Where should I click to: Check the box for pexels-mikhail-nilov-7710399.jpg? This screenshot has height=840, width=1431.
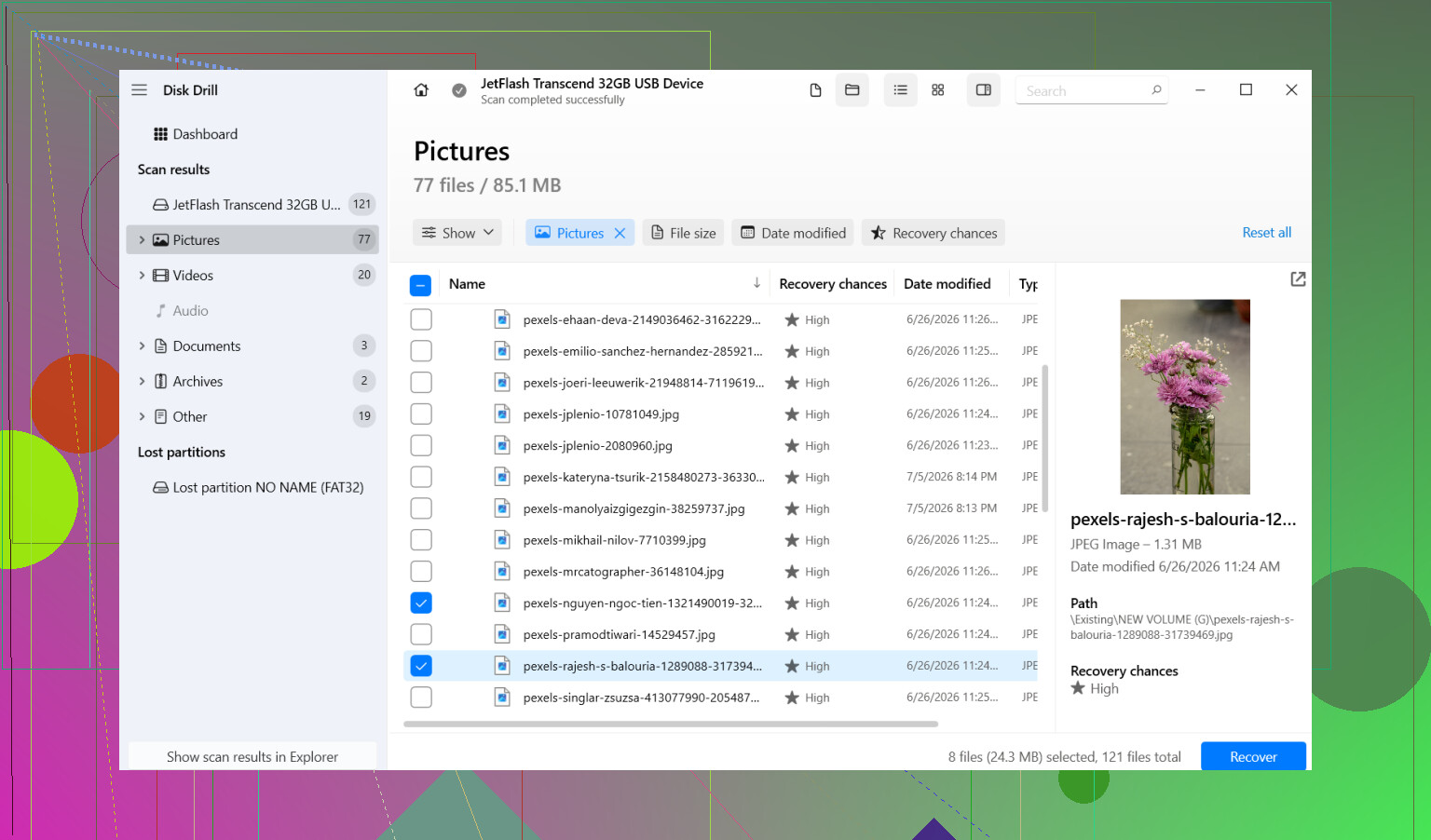(x=421, y=540)
